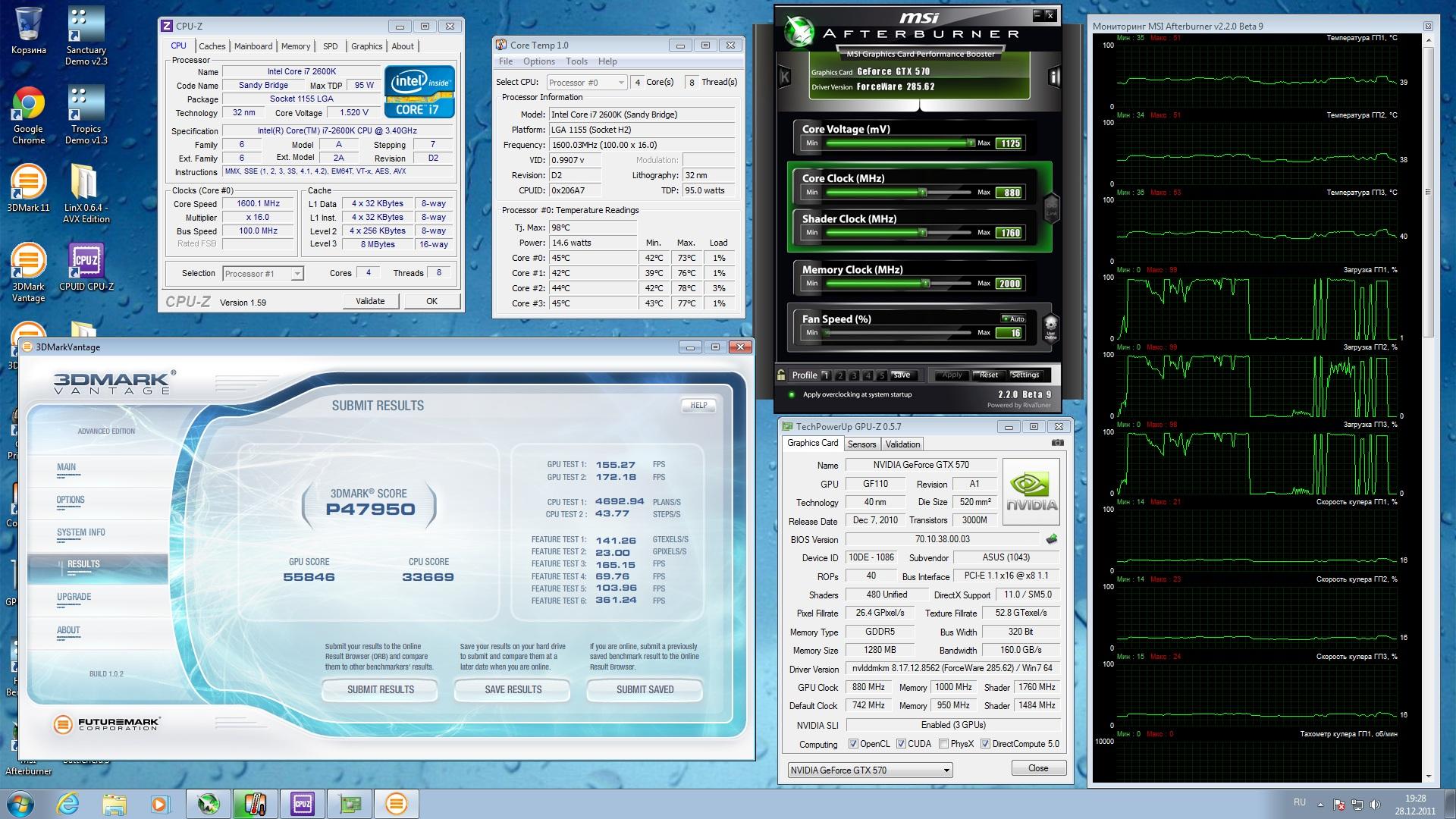Click the 3DMark Vantage taskbar icon
1456x819 pixels.
(397, 804)
